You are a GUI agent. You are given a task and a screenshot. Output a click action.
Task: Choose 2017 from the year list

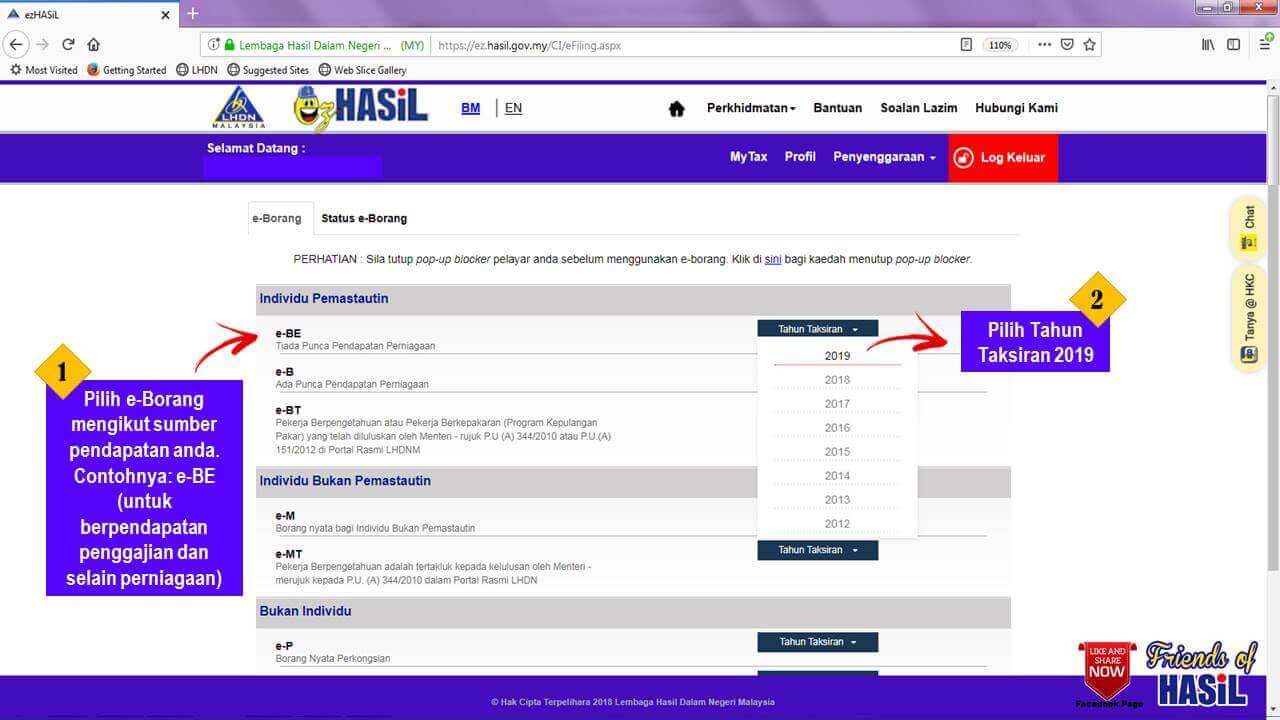pos(837,404)
